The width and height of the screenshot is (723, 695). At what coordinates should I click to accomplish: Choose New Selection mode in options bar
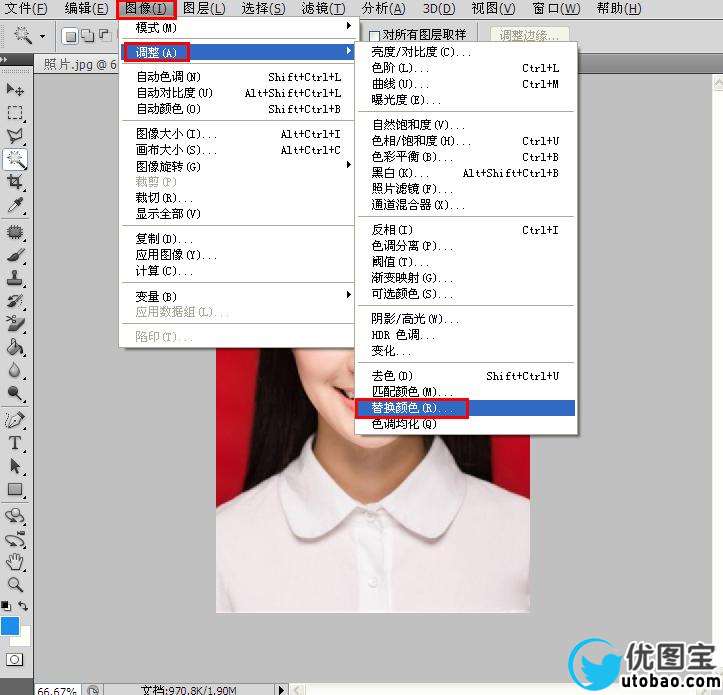(x=71, y=36)
